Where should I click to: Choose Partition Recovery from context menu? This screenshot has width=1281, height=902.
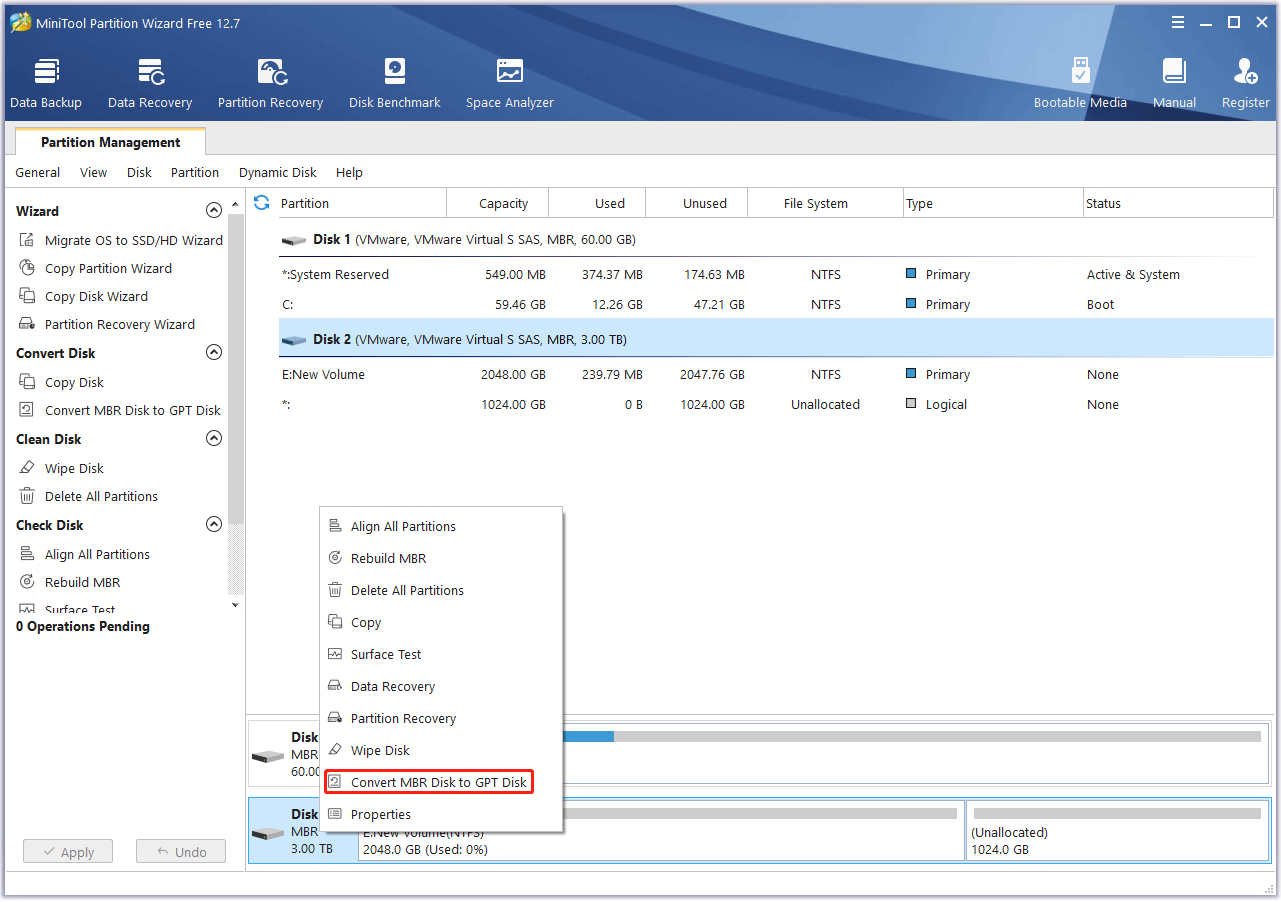(x=441, y=718)
